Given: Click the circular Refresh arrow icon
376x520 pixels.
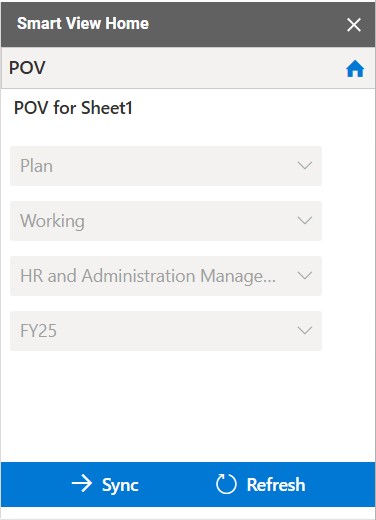Looking at the screenshot, I should click(x=226, y=484).
